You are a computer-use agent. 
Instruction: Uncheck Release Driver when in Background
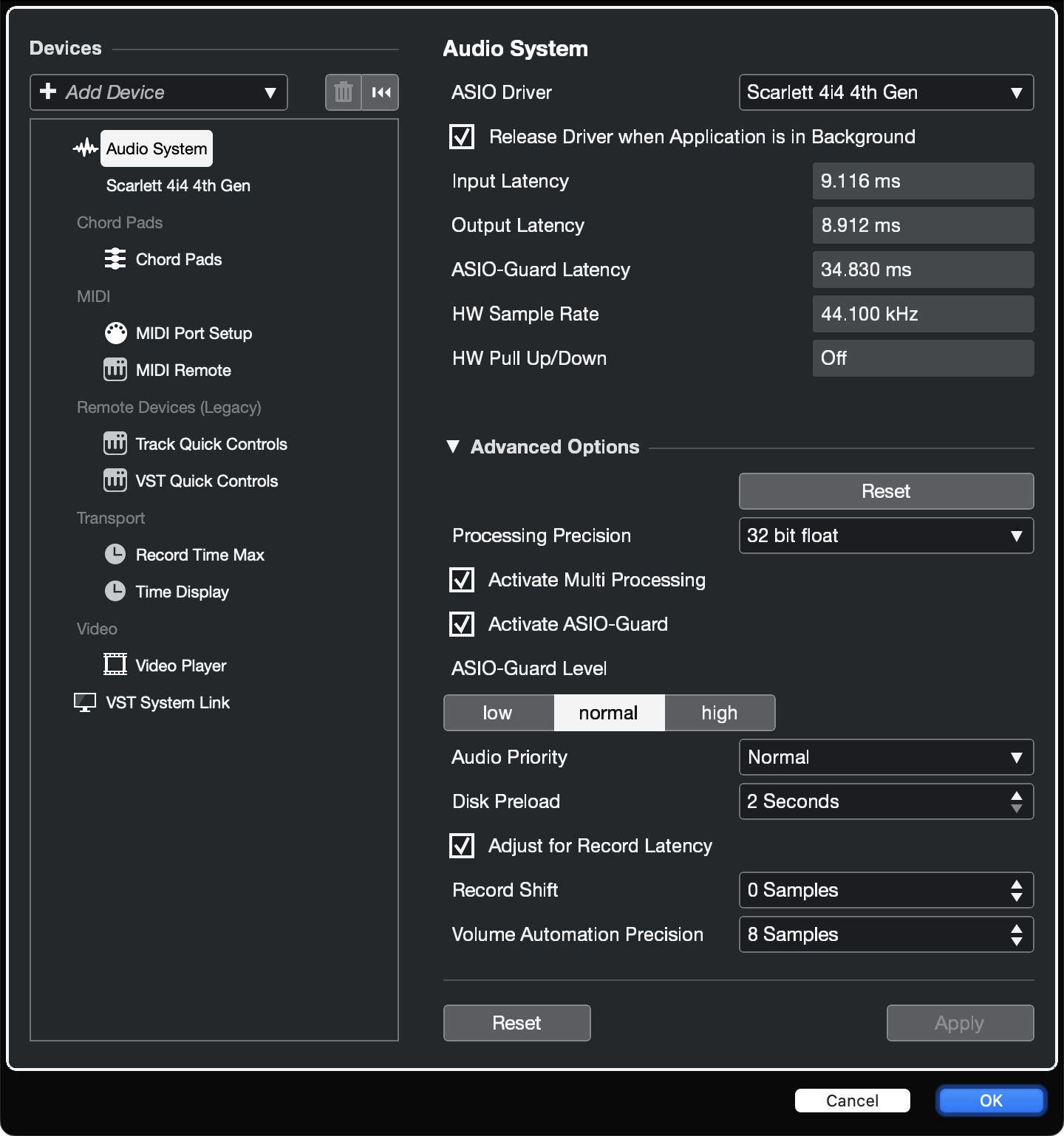click(x=462, y=137)
